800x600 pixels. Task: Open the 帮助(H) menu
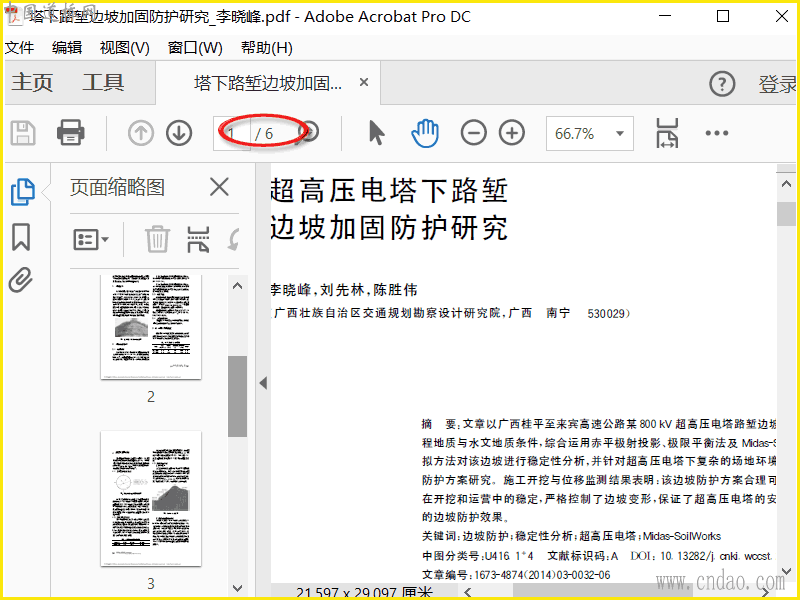[267, 48]
